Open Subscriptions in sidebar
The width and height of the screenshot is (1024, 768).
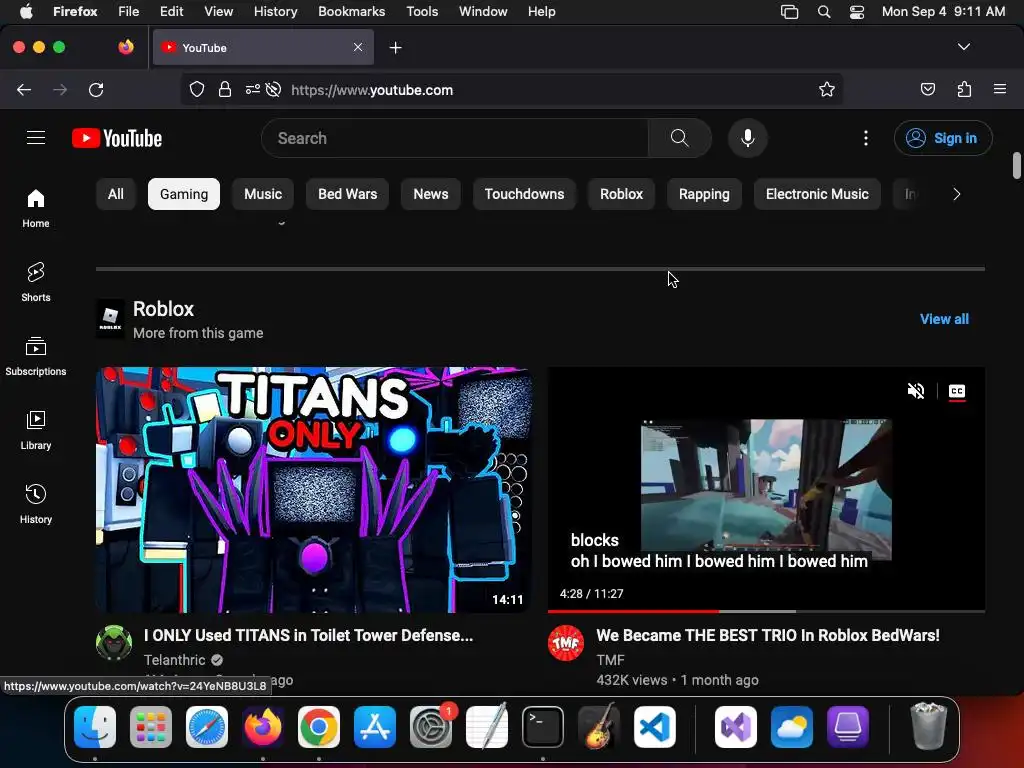tap(36, 355)
